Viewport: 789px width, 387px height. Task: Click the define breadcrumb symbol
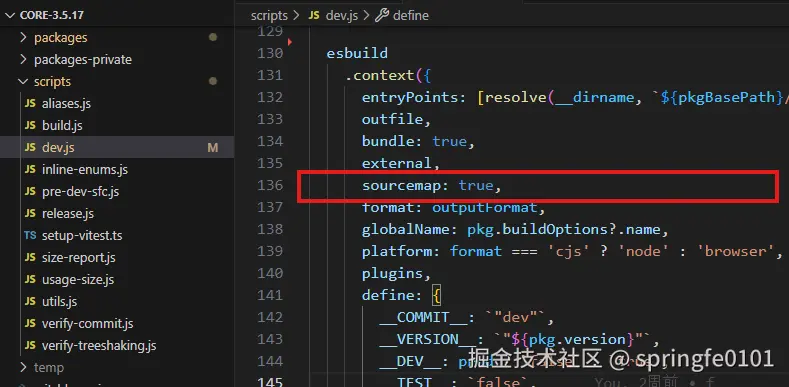411,16
